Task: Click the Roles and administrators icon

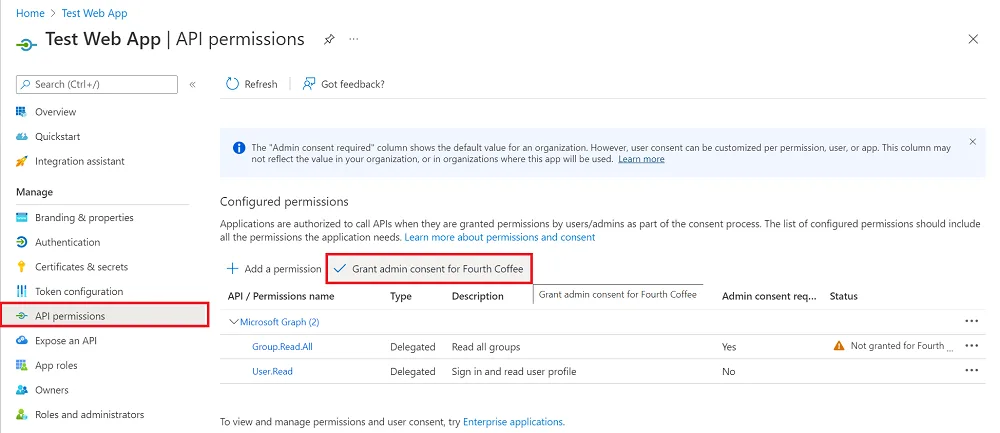Action: tap(22, 415)
